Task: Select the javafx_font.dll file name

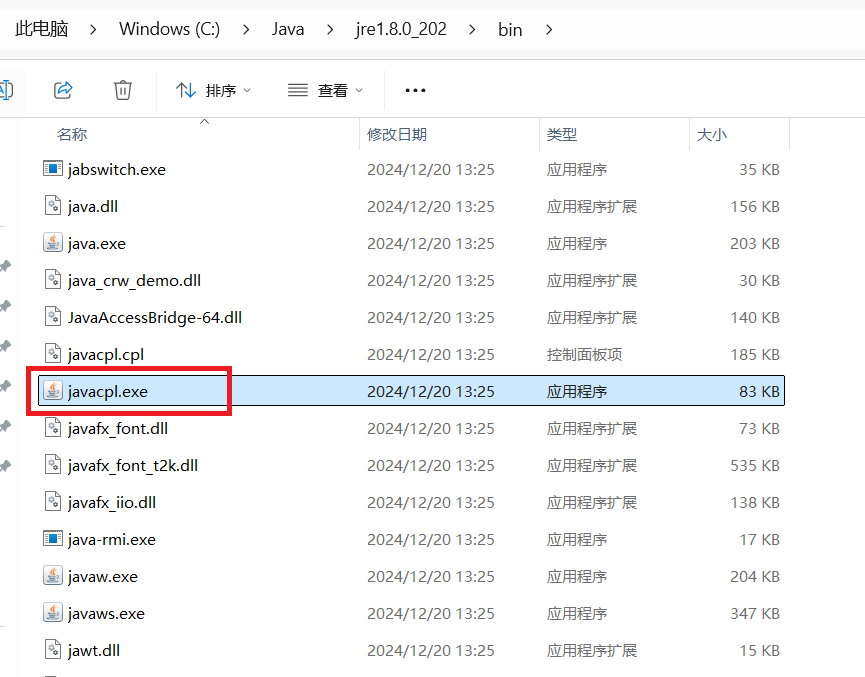Action: (118, 428)
